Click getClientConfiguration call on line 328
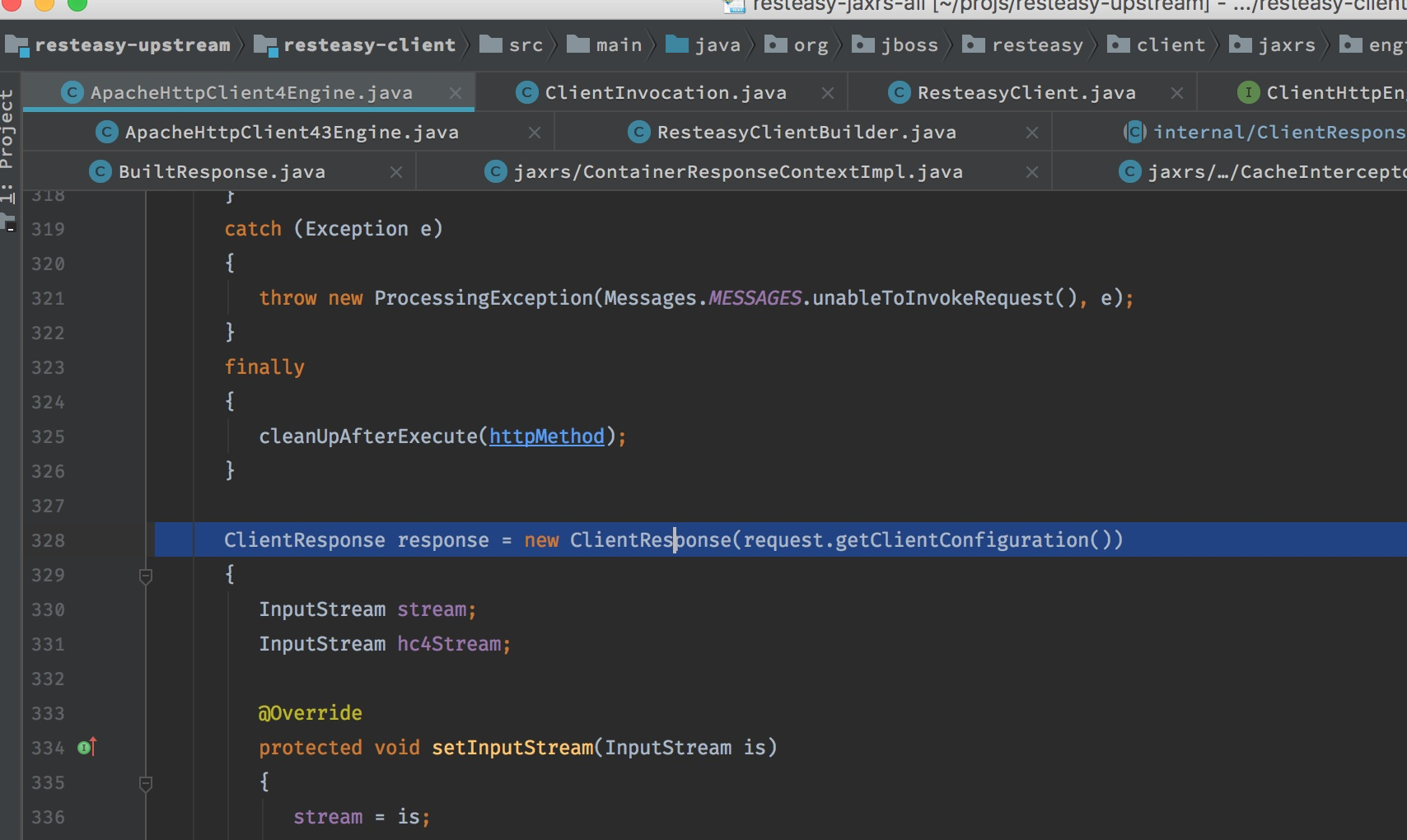The width and height of the screenshot is (1407, 840). [962, 540]
